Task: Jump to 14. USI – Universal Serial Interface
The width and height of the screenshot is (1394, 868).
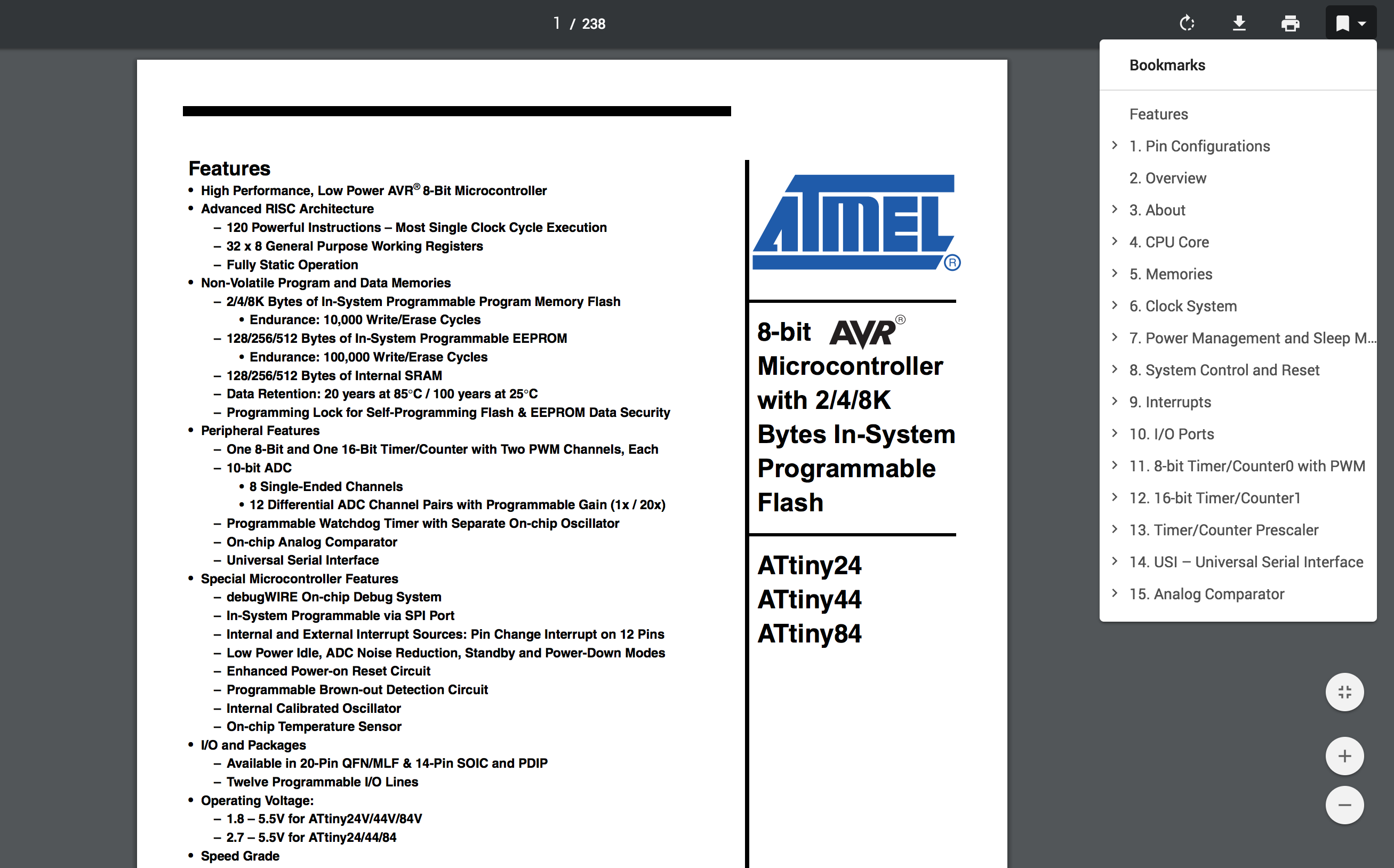Action: pos(1246,562)
